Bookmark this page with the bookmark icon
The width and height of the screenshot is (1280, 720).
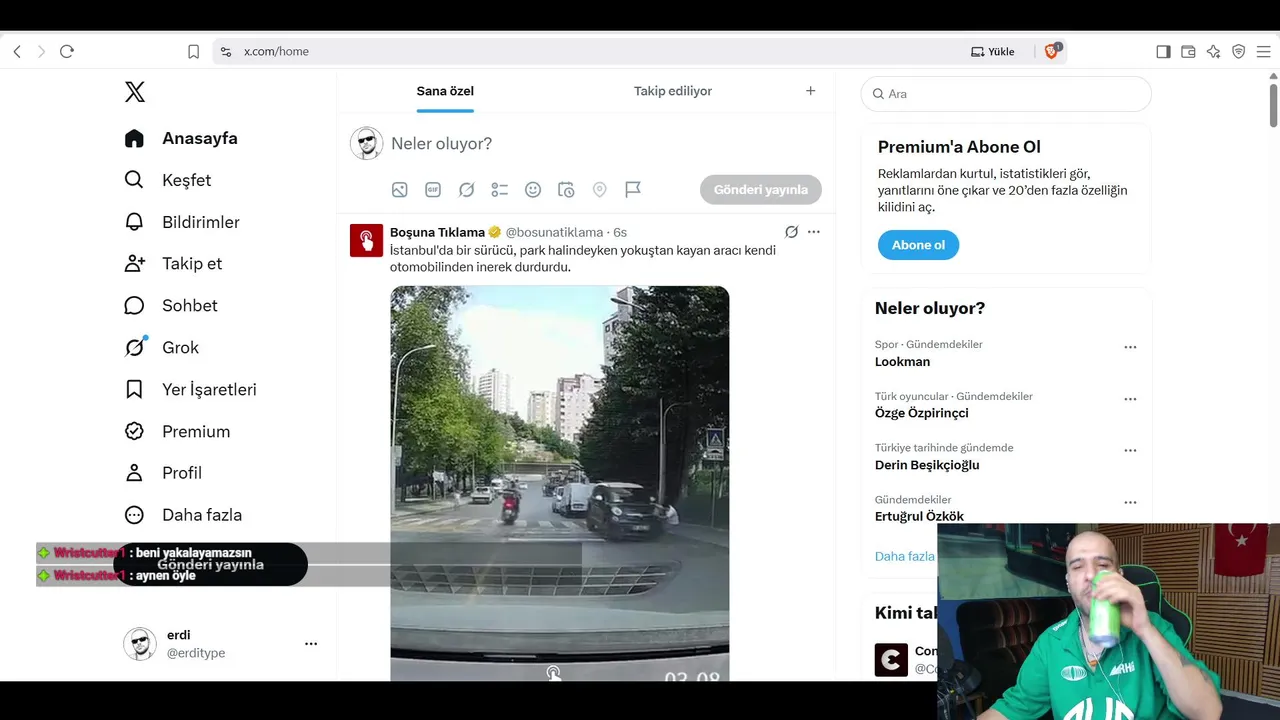coord(194,52)
